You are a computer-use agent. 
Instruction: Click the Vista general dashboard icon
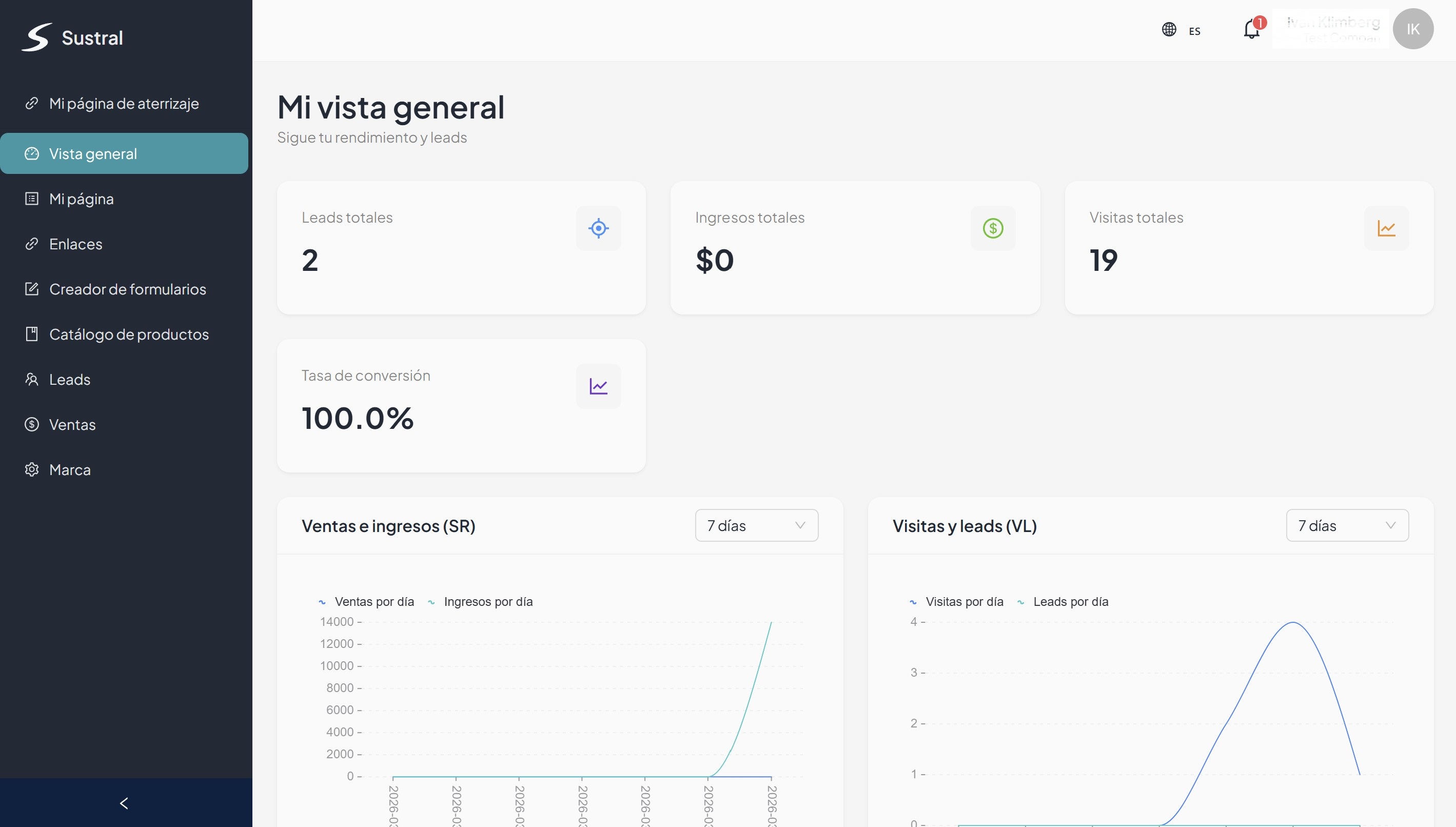[x=32, y=153]
